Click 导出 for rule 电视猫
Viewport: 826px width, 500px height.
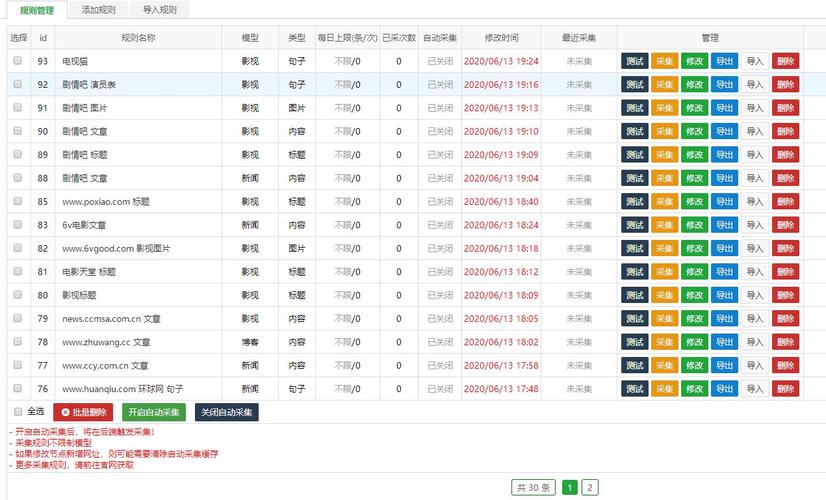point(724,61)
